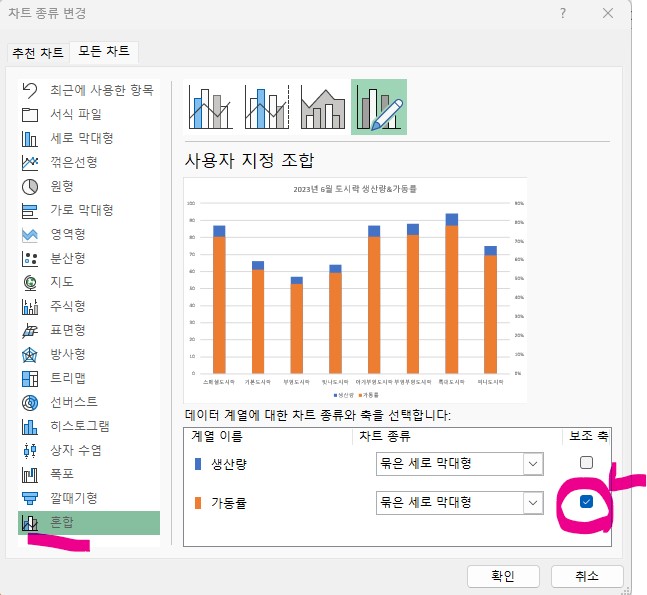Pick clustered column-line on secondary axis subtype
Screen dimensions: 647x595
pyautogui.click(x=267, y=107)
